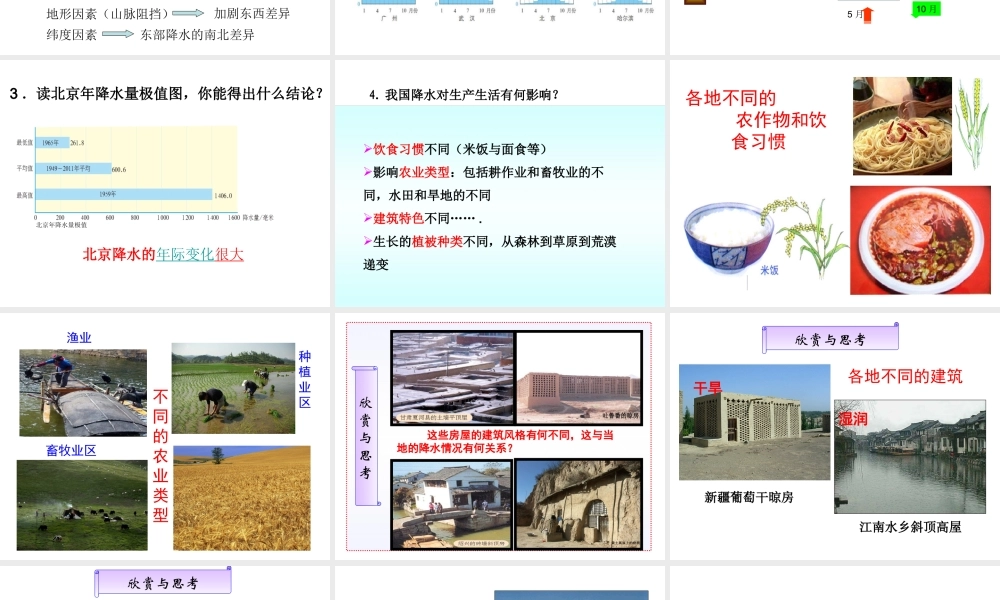Select the 平均值 axis label
Viewport: 1000px width, 600px height.
pyautogui.click(x=25, y=168)
